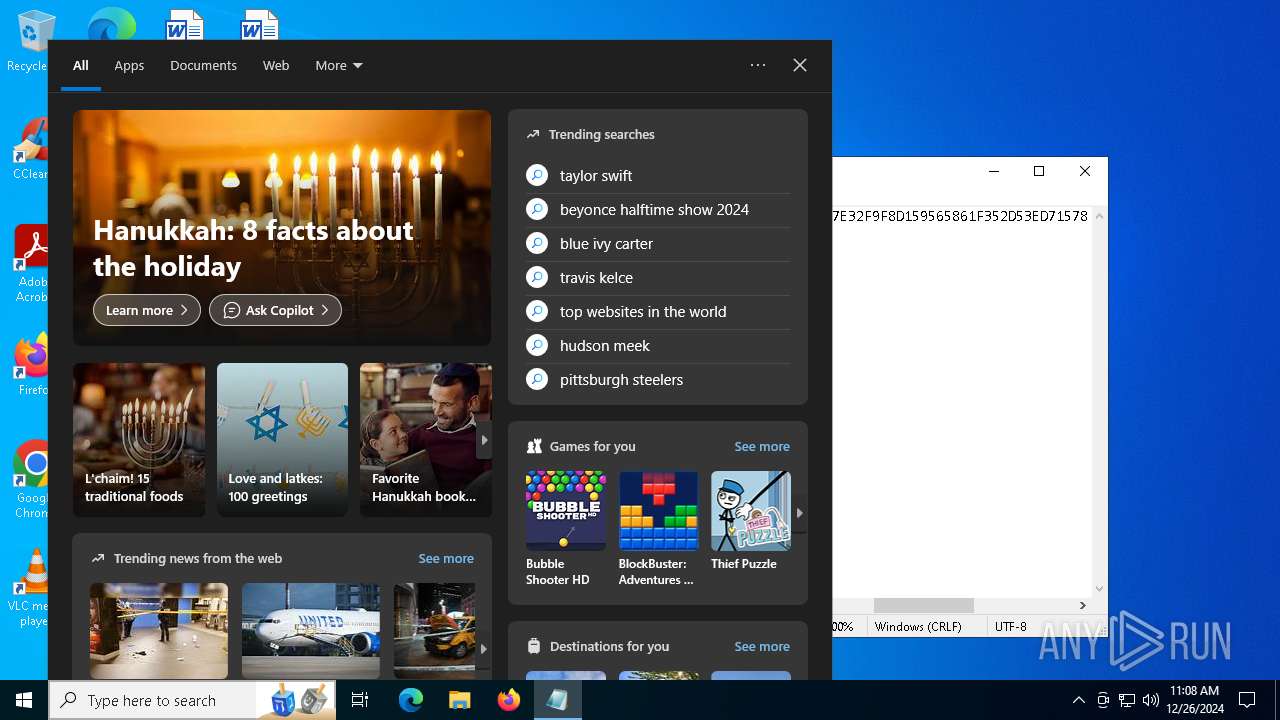The image size is (1280, 720).
Task: Advance the trending news carousel arrow
Action: pos(484,649)
